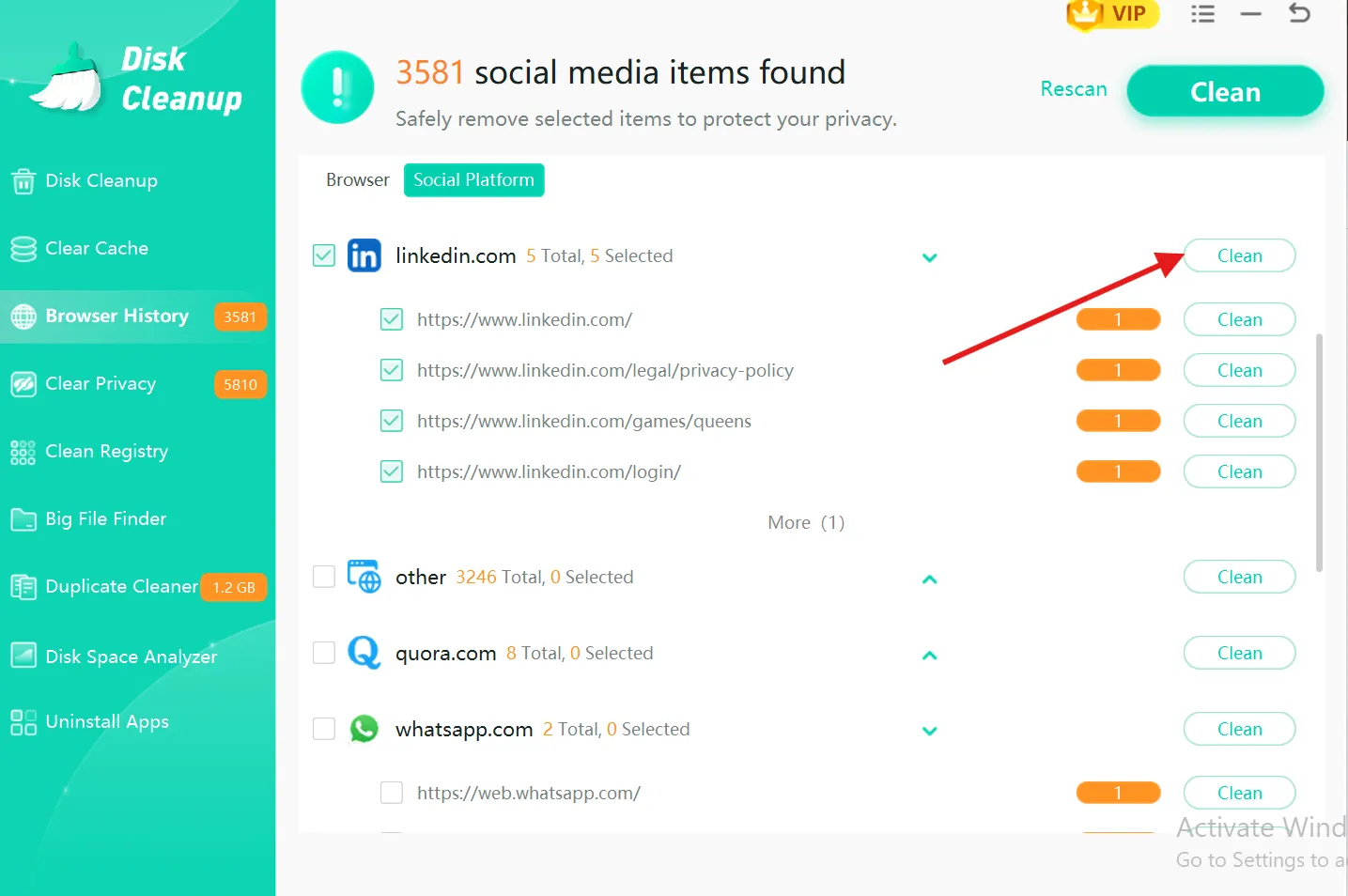
Task: Click the back arrow icon at top right
Action: (1299, 13)
